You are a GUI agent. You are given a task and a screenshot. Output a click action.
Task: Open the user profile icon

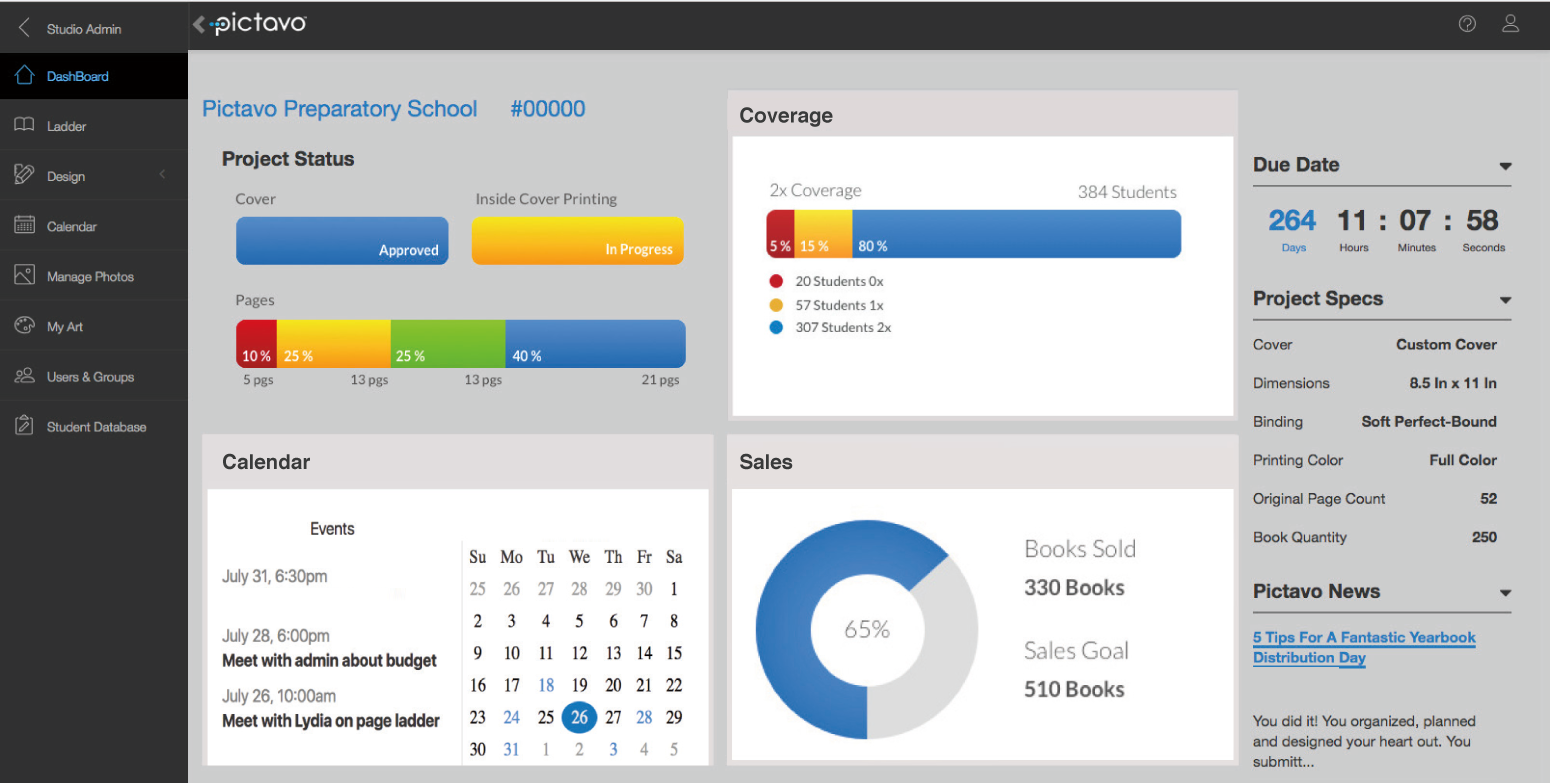[x=1511, y=24]
